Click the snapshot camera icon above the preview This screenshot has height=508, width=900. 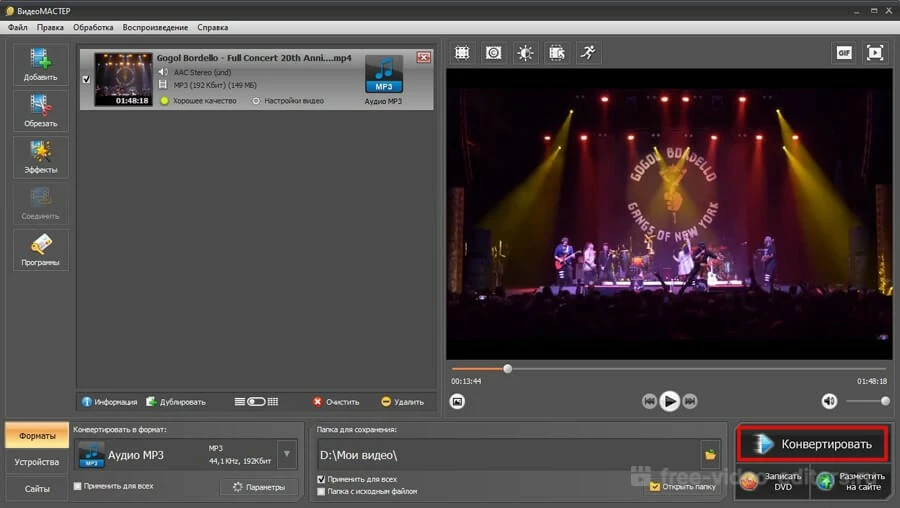494,53
